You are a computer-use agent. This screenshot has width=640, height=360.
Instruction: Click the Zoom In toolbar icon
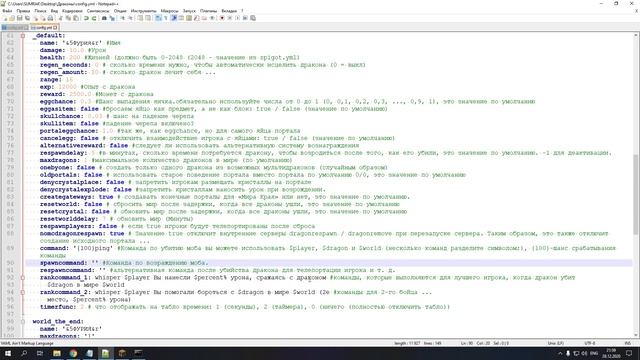click(x=123, y=18)
